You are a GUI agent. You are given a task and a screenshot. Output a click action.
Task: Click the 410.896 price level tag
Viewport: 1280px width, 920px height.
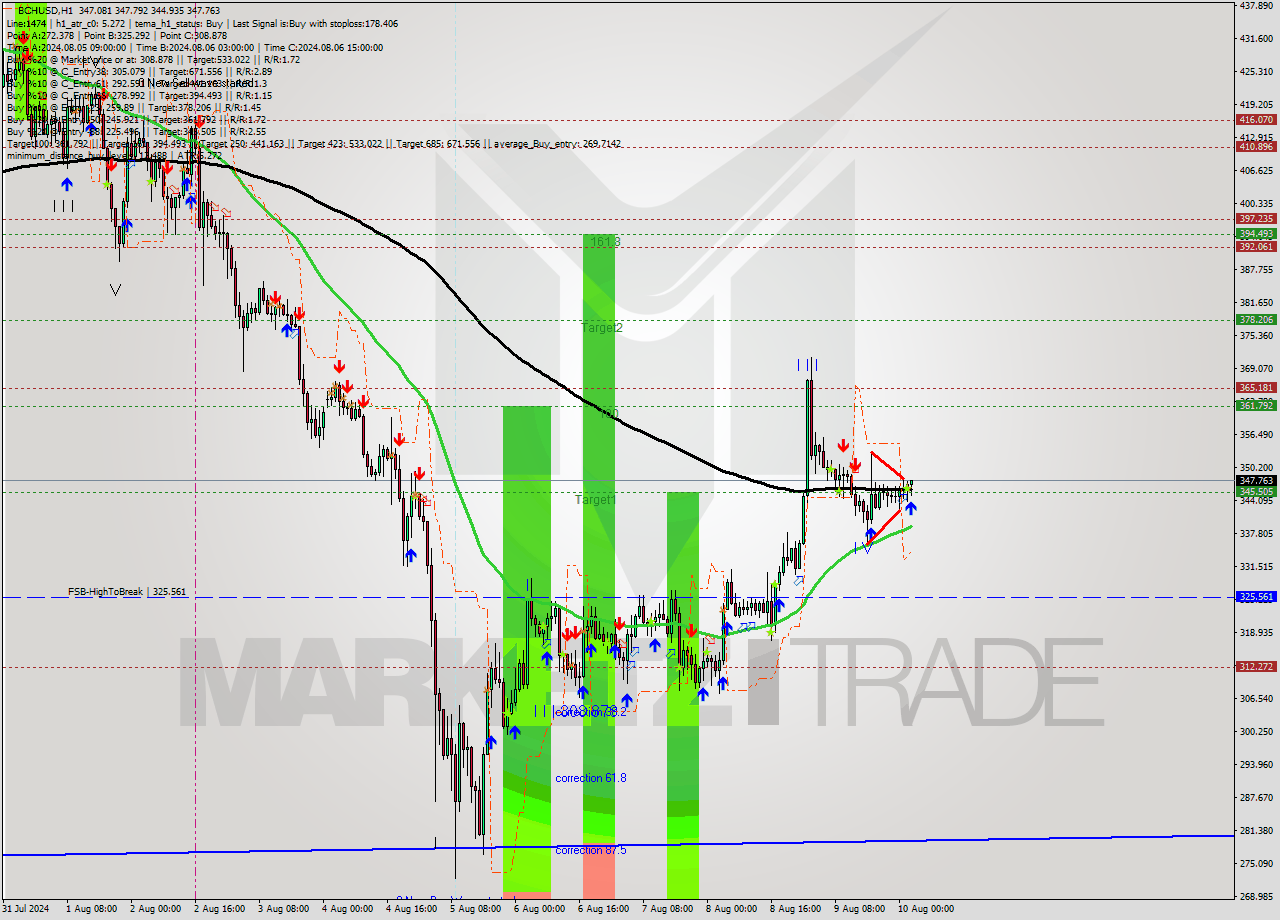pos(1256,146)
